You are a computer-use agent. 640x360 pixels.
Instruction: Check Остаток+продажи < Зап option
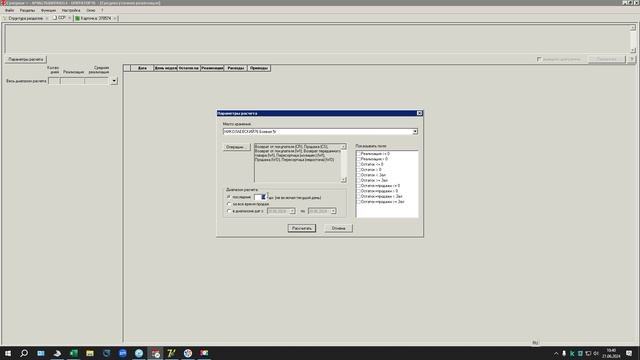[x=358, y=196]
